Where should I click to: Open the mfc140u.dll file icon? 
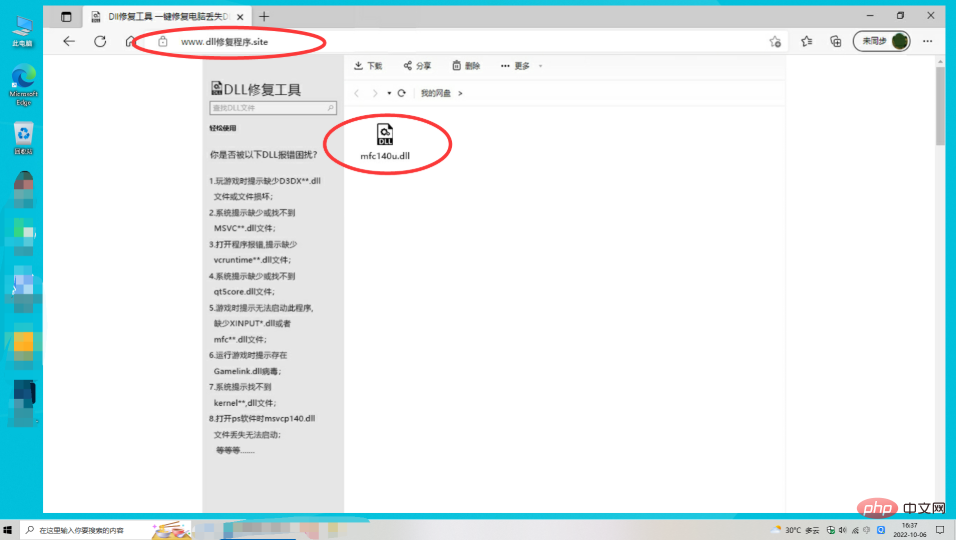pos(385,135)
